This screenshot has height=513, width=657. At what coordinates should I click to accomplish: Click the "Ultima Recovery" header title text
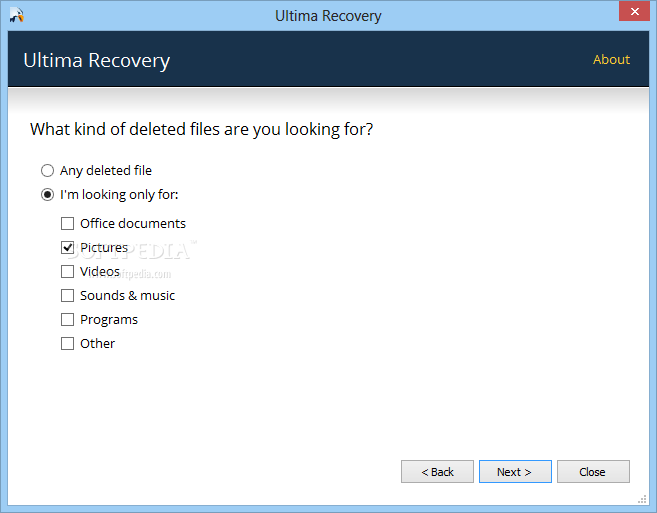click(97, 60)
